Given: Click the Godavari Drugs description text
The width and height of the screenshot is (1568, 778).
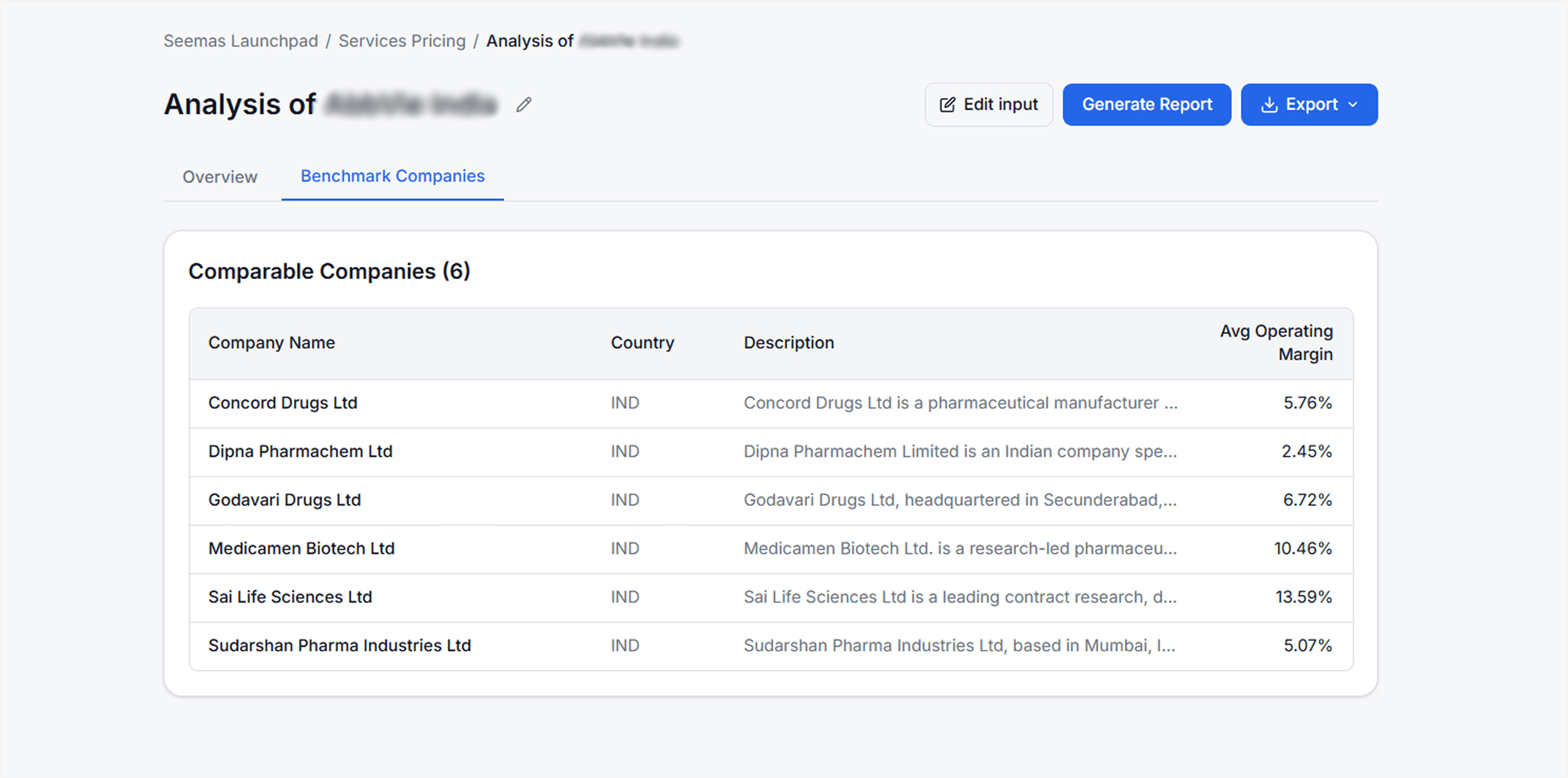Looking at the screenshot, I should [961, 500].
